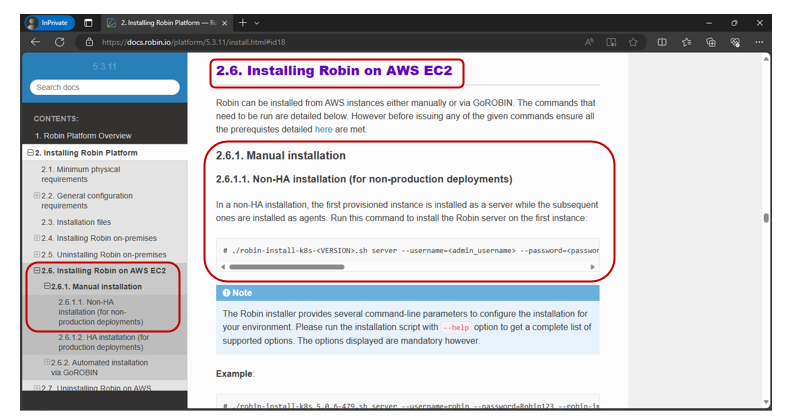Click the CONTENTS: sidebar label

56,119
